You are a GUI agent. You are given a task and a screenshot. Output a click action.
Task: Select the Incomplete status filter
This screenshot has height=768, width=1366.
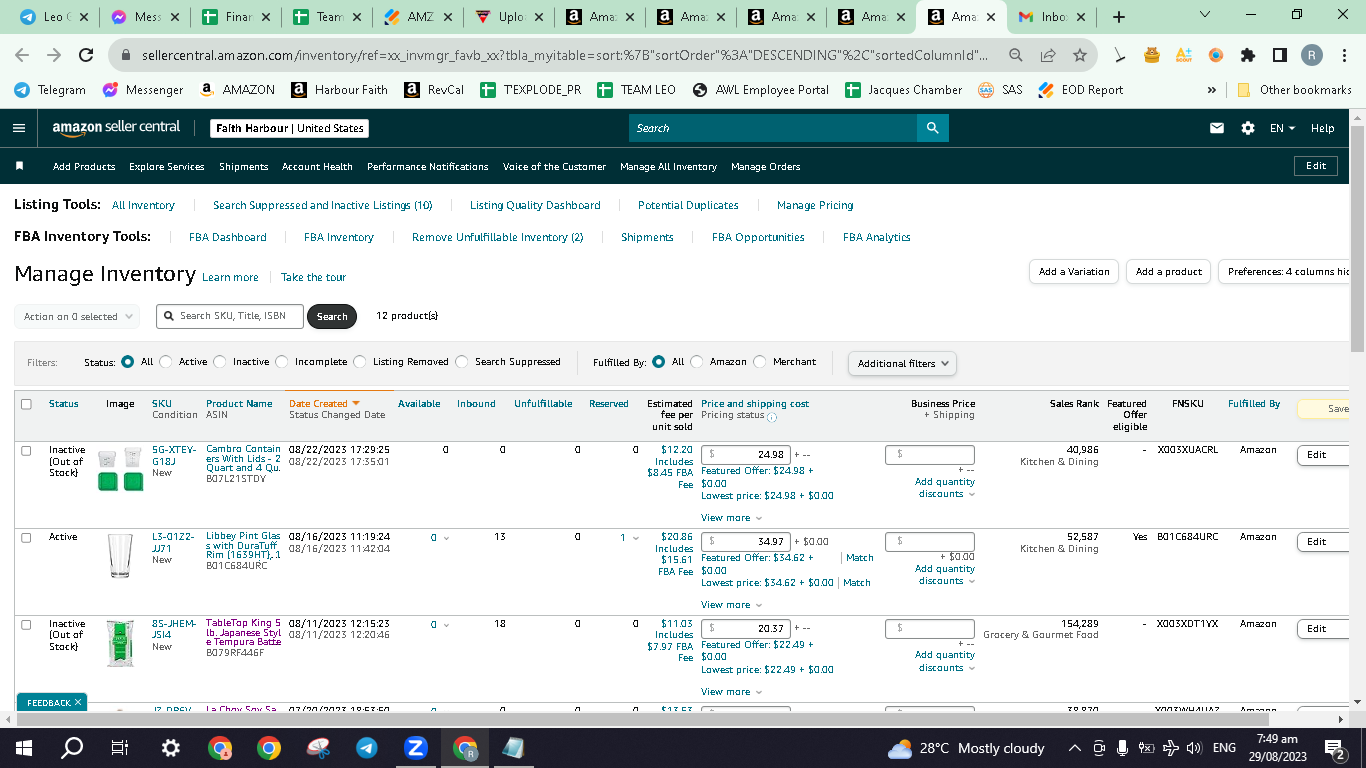tap(282, 362)
